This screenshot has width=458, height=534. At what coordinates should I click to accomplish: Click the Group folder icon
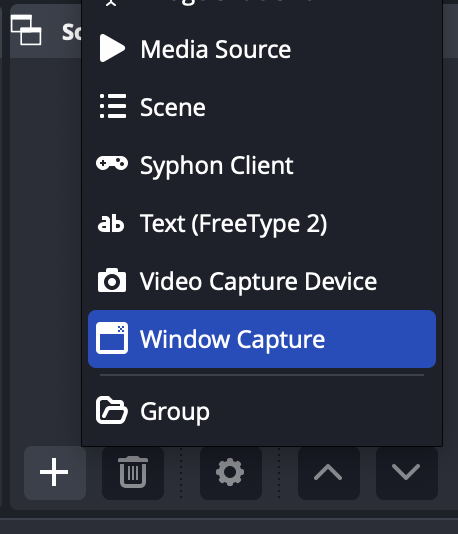(112, 410)
